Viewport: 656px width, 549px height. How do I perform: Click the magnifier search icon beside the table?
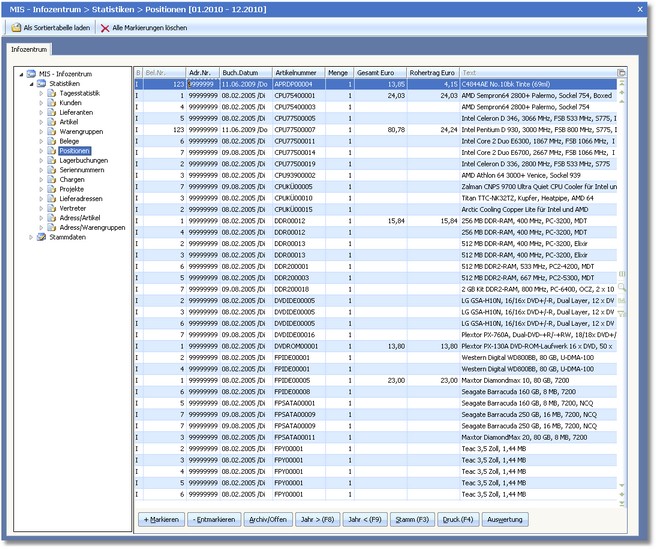[x=621, y=287]
